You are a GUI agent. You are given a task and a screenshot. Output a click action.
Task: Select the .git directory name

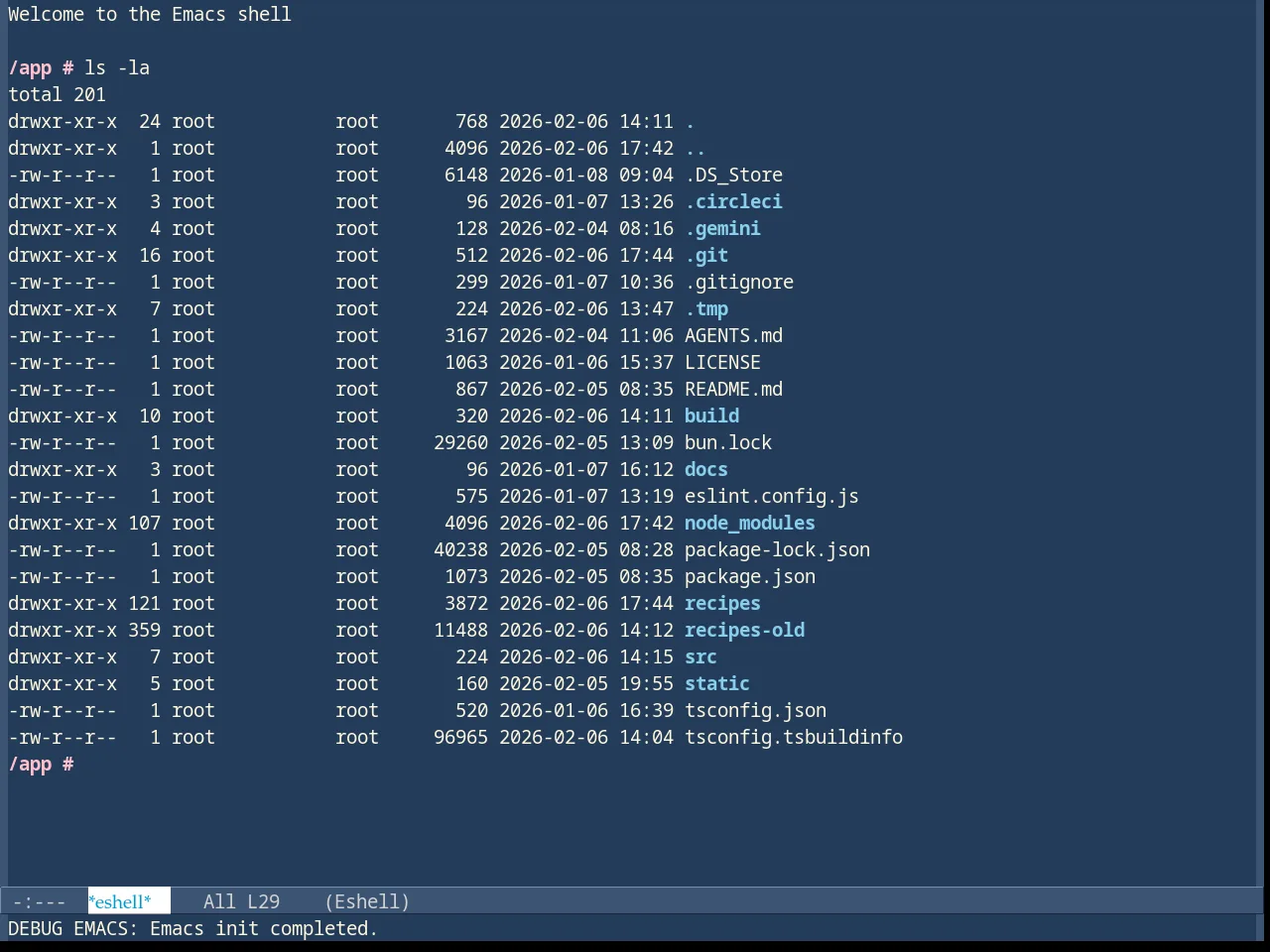point(706,255)
